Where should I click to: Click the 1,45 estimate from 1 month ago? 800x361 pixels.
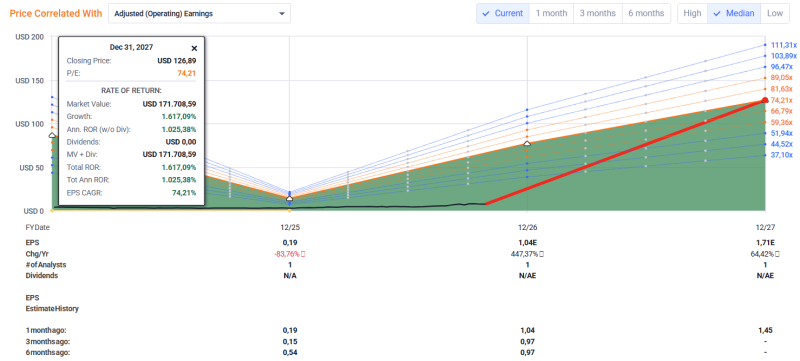(x=765, y=330)
